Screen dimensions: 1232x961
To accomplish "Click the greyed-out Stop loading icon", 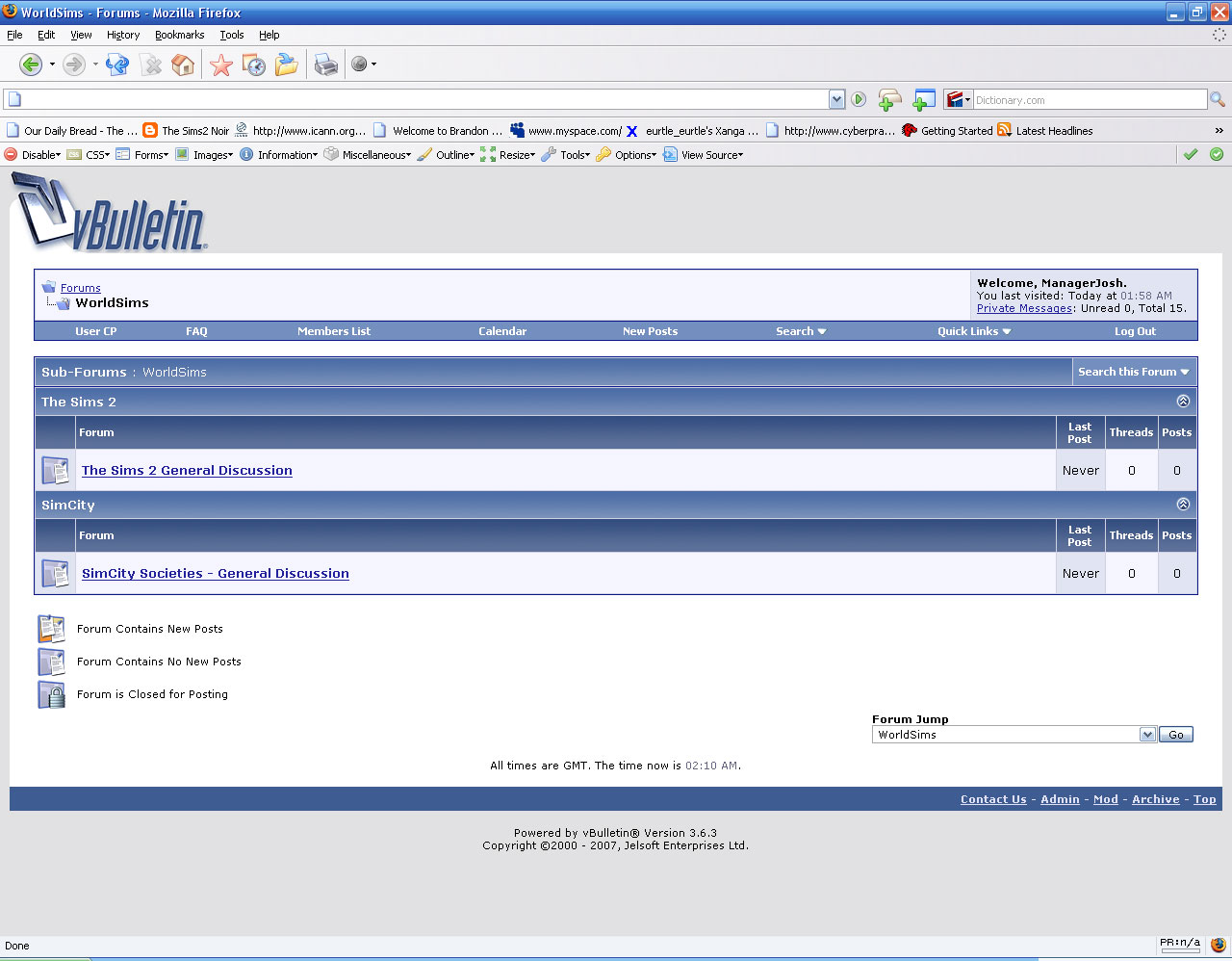I will 151,65.
